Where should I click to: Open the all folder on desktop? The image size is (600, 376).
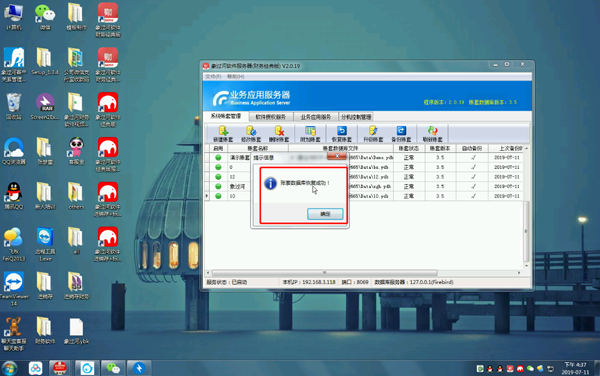tap(76, 241)
